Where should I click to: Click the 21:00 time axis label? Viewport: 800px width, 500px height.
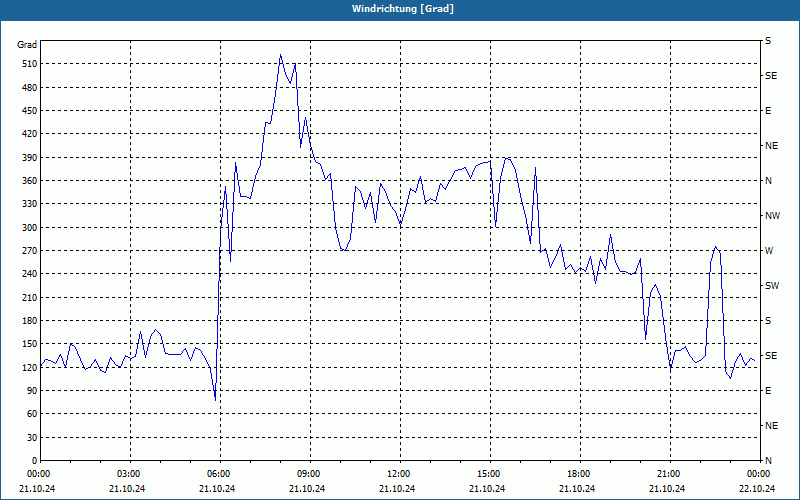click(670, 474)
